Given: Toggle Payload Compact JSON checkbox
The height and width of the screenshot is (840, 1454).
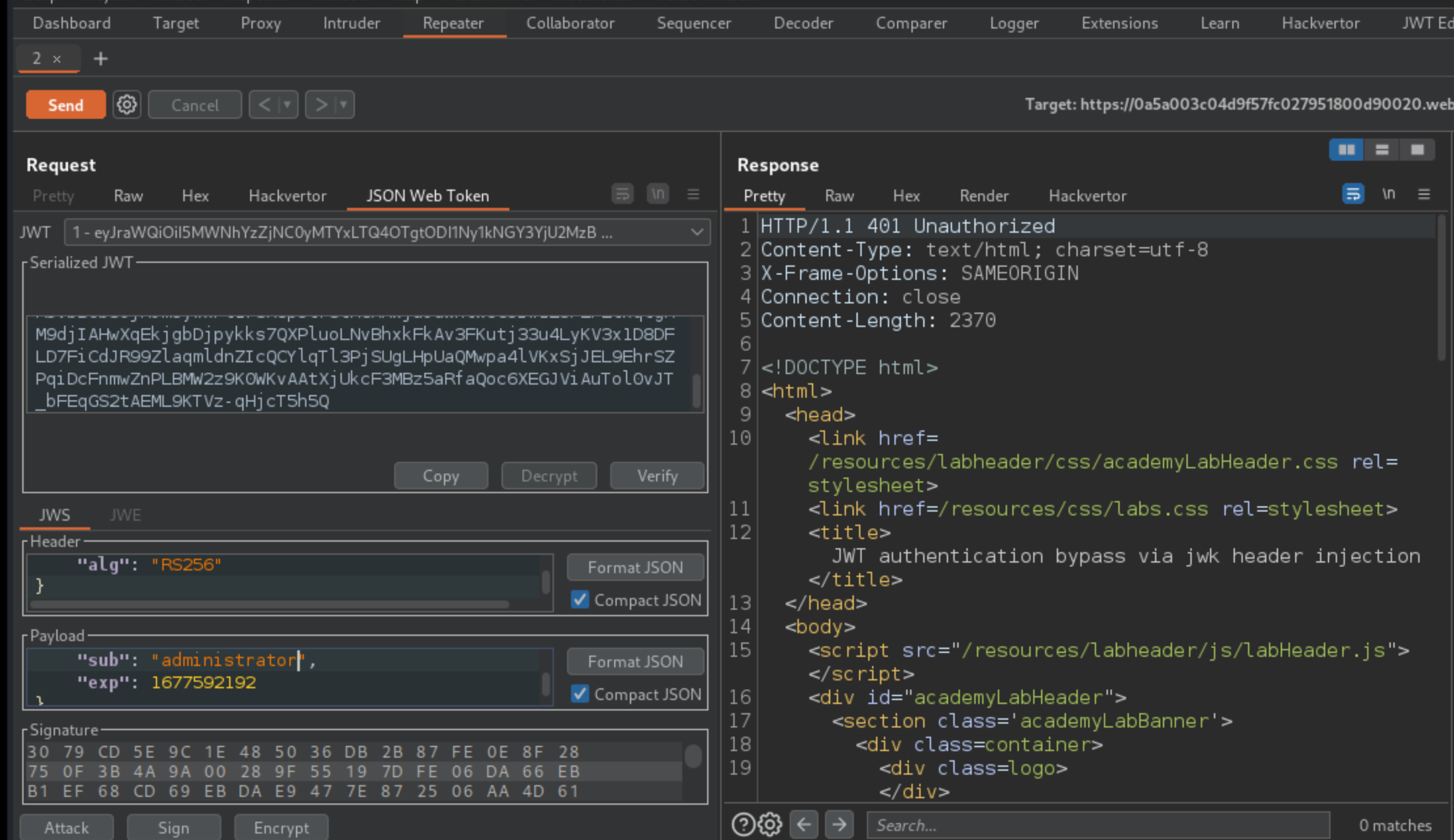Looking at the screenshot, I should click(580, 694).
